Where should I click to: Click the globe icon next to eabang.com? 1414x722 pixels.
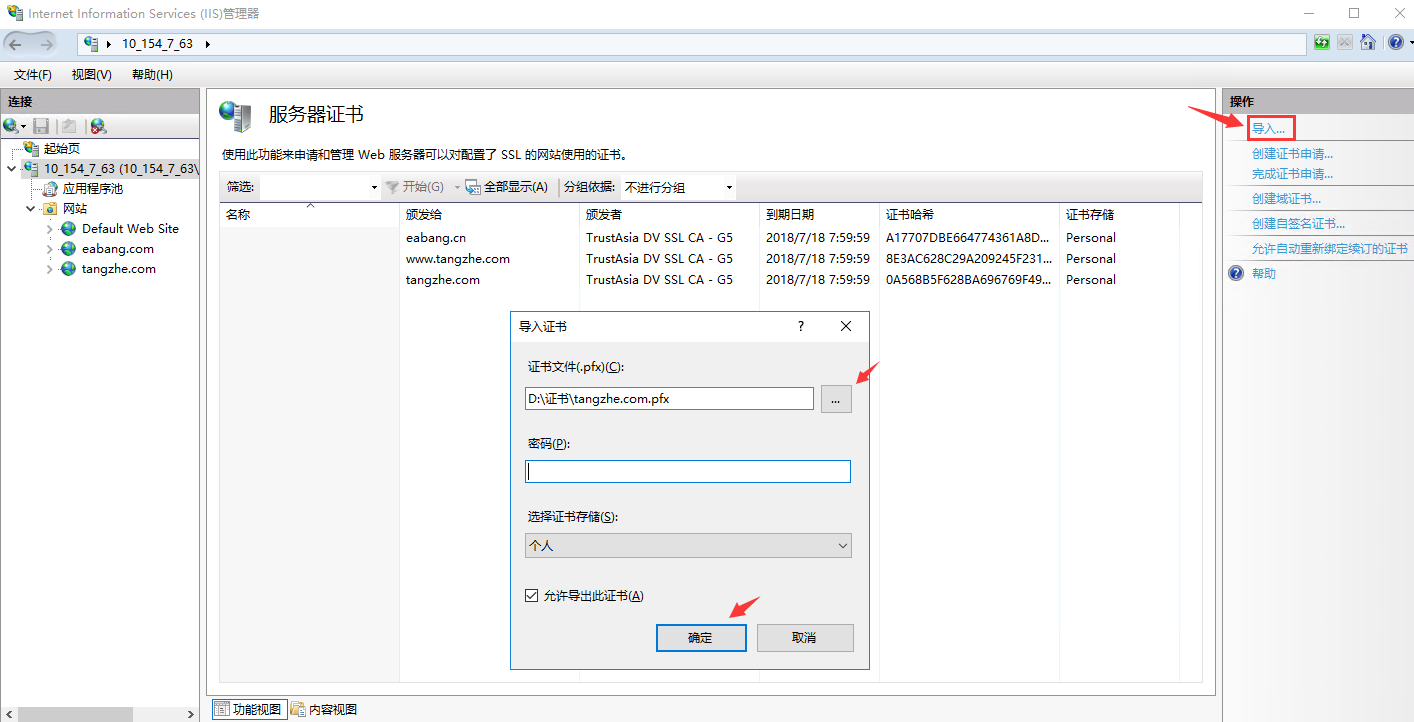tap(68, 249)
